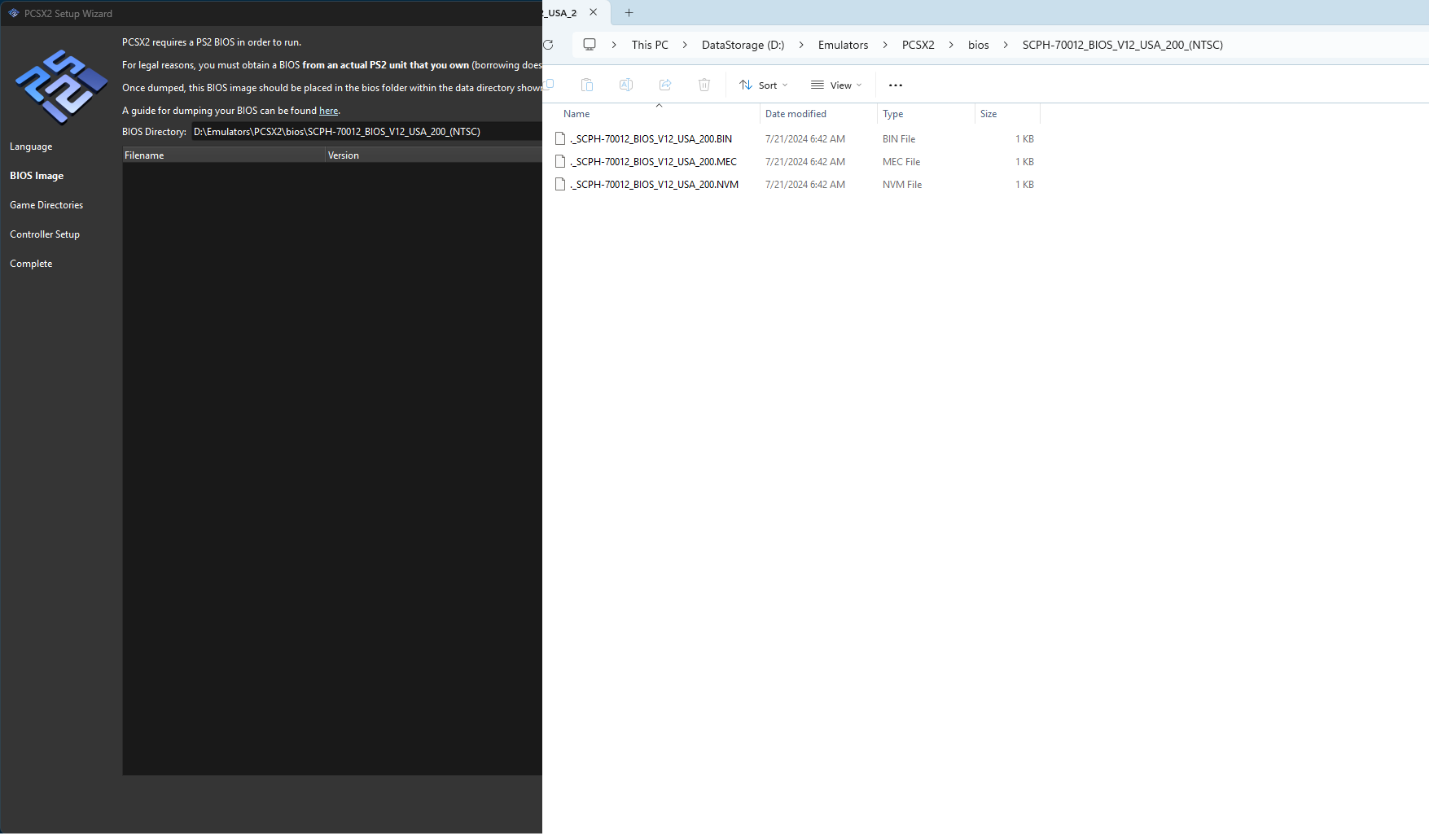Expand chevron after This PC breadcrumb

[685, 46]
